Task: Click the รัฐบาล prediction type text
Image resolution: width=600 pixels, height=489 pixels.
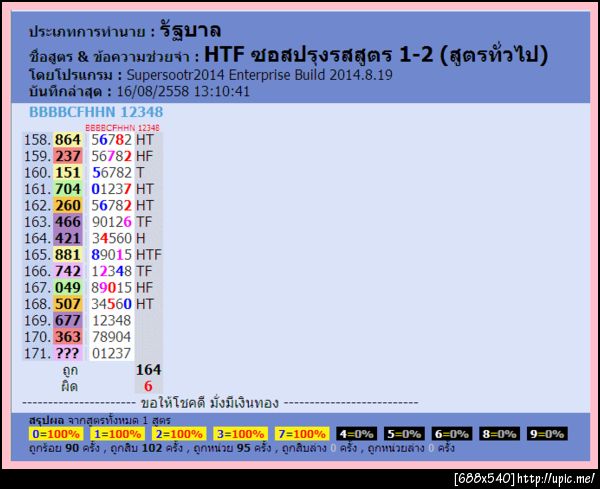Action: [190, 31]
